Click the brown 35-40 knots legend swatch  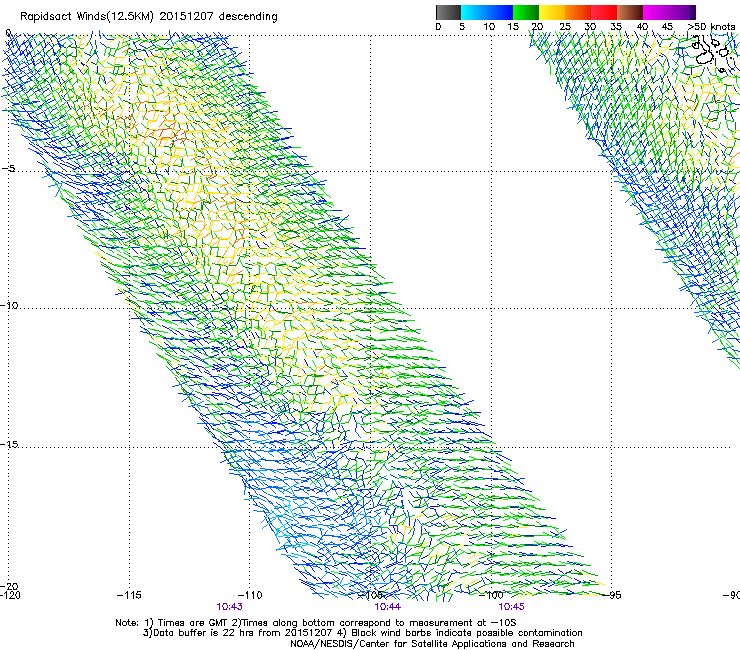point(630,12)
